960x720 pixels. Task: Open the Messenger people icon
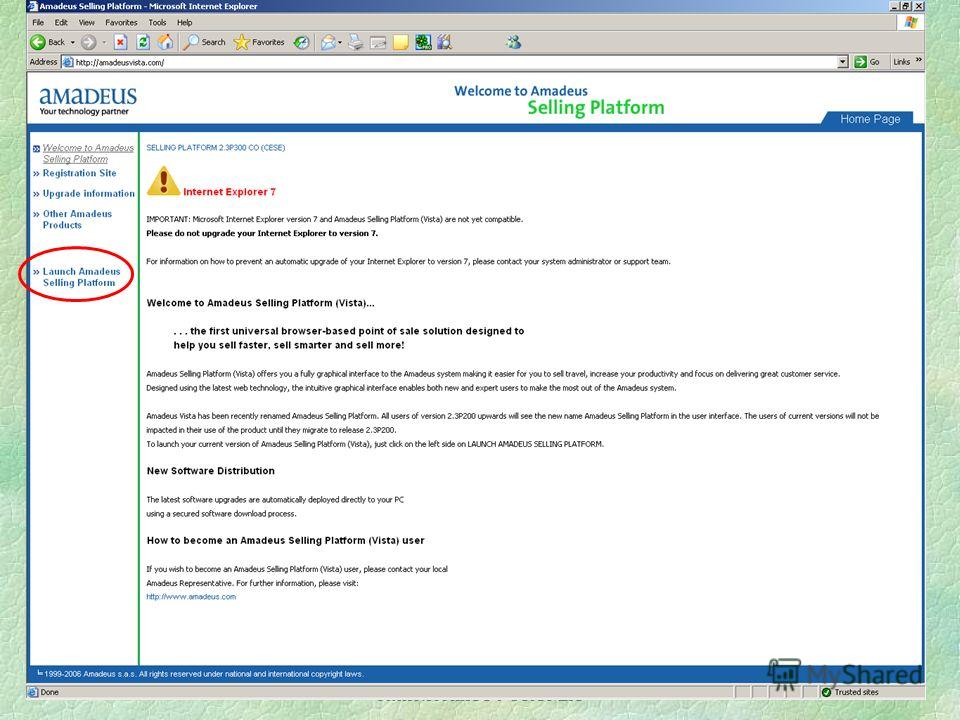coord(513,42)
